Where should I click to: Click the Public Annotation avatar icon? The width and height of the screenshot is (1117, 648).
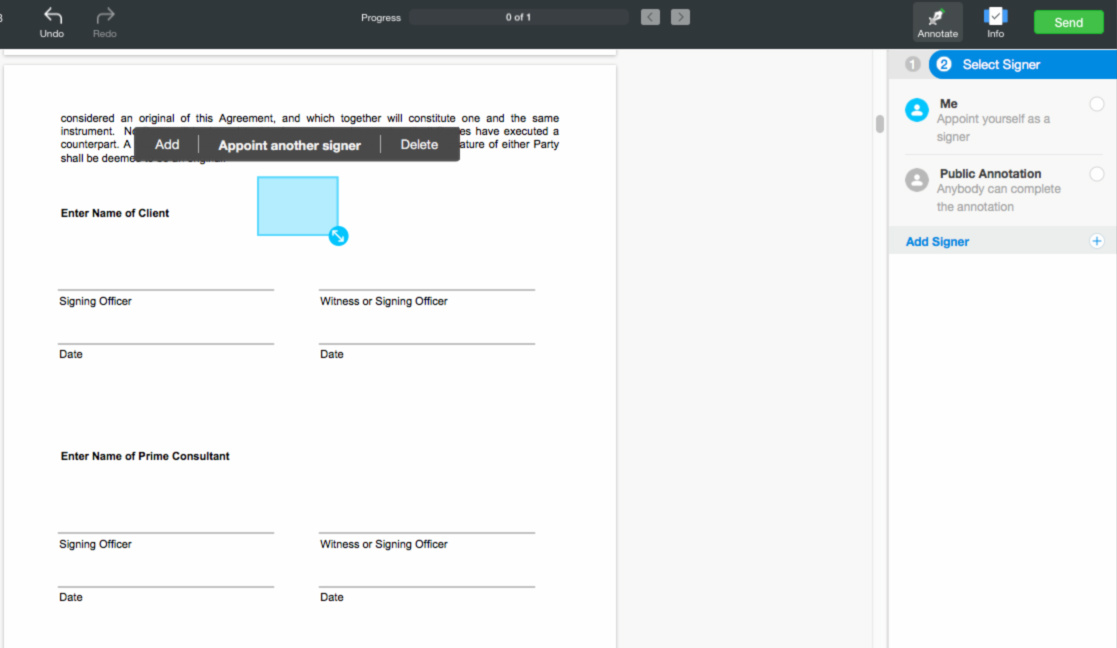pos(917,180)
